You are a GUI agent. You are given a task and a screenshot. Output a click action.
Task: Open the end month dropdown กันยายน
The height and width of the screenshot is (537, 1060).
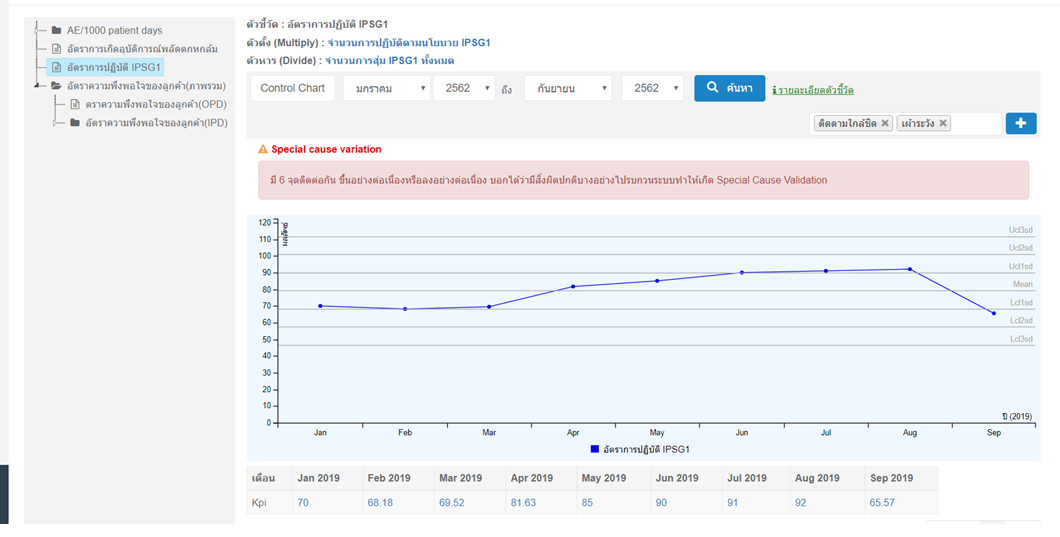(x=567, y=88)
